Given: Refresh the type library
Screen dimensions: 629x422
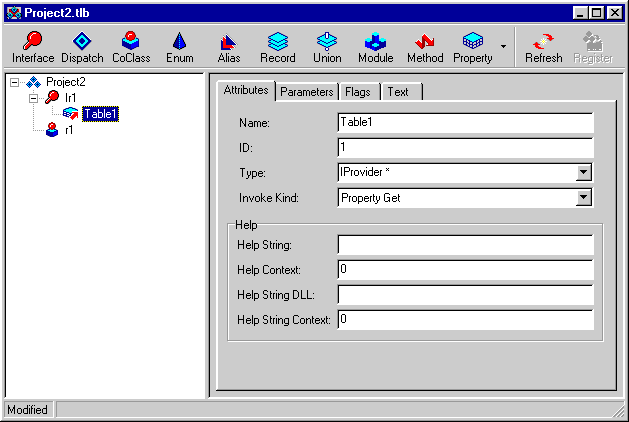Looking at the screenshot, I should click(544, 47).
